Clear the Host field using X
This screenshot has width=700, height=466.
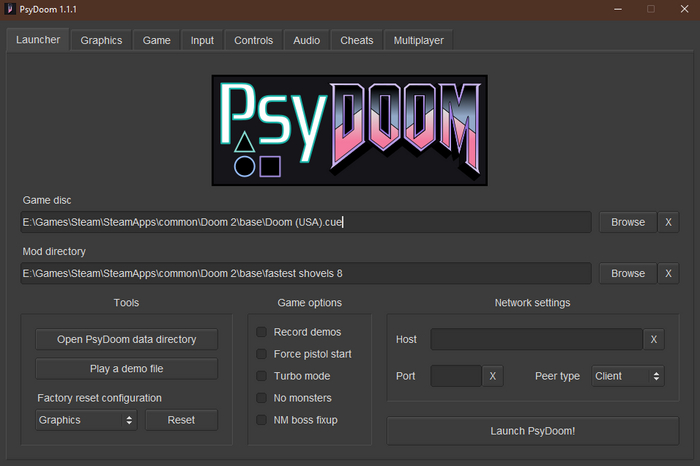654,340
